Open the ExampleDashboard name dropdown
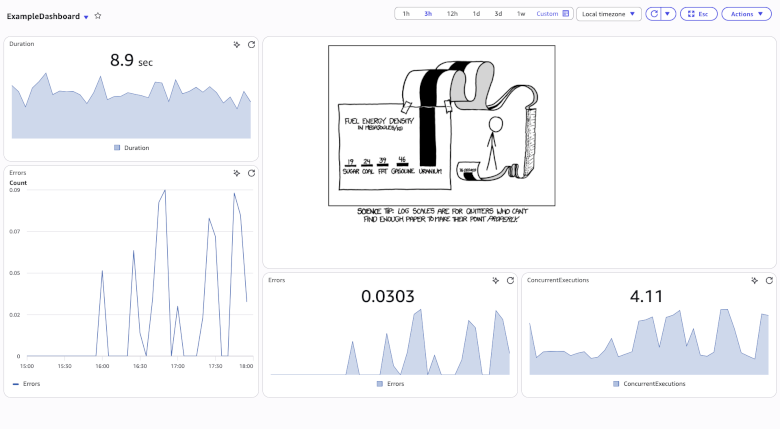780x429 pixels. point(86,17)
